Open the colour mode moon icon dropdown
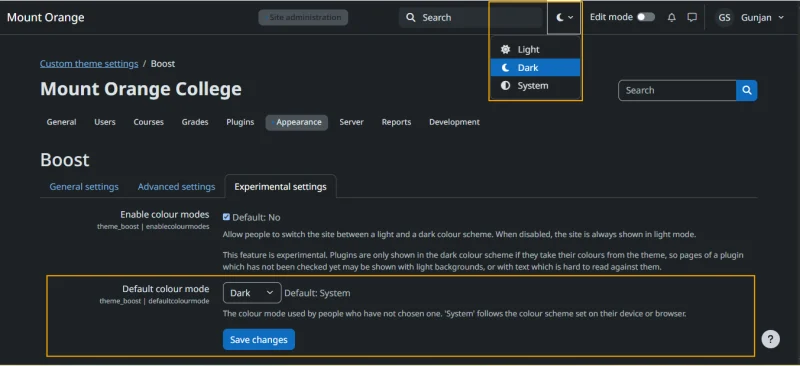The image size is (800, 366). 564,17
